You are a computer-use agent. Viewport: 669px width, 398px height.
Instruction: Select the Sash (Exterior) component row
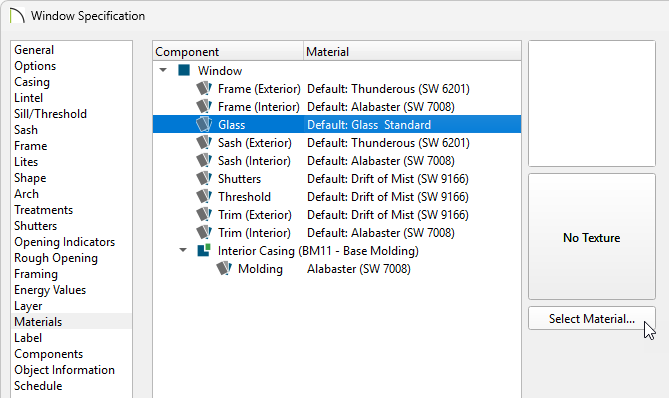pyautogui.click(x=337, y=142)
